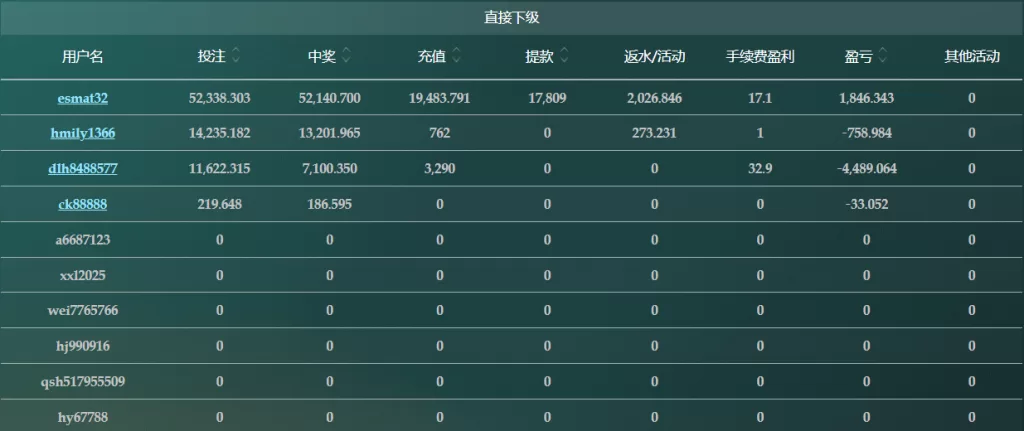The image size is (1024, 431).
Task: Open user dlh8488577 link
Action: click(x=83, y=168)
